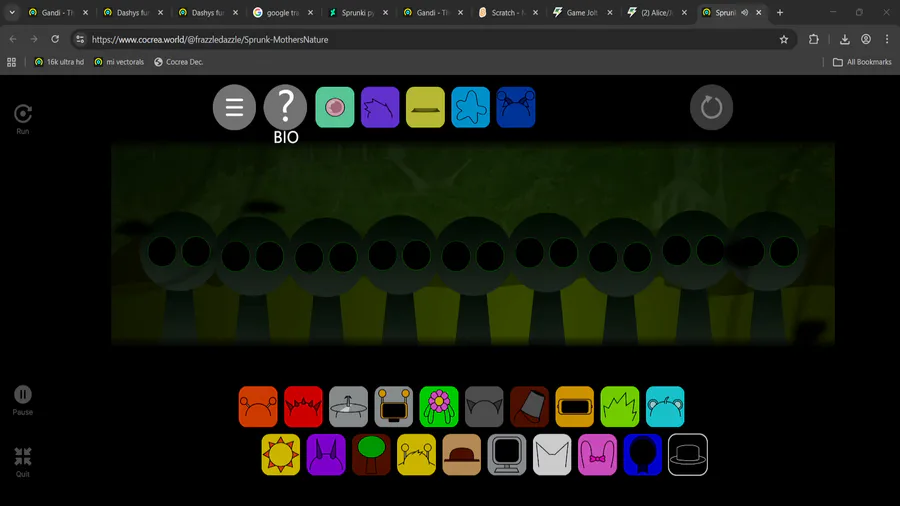Pick the cyan bear ears icon
Screen dimensions: 900x506
pyautogui.click(x=665, y=407)
